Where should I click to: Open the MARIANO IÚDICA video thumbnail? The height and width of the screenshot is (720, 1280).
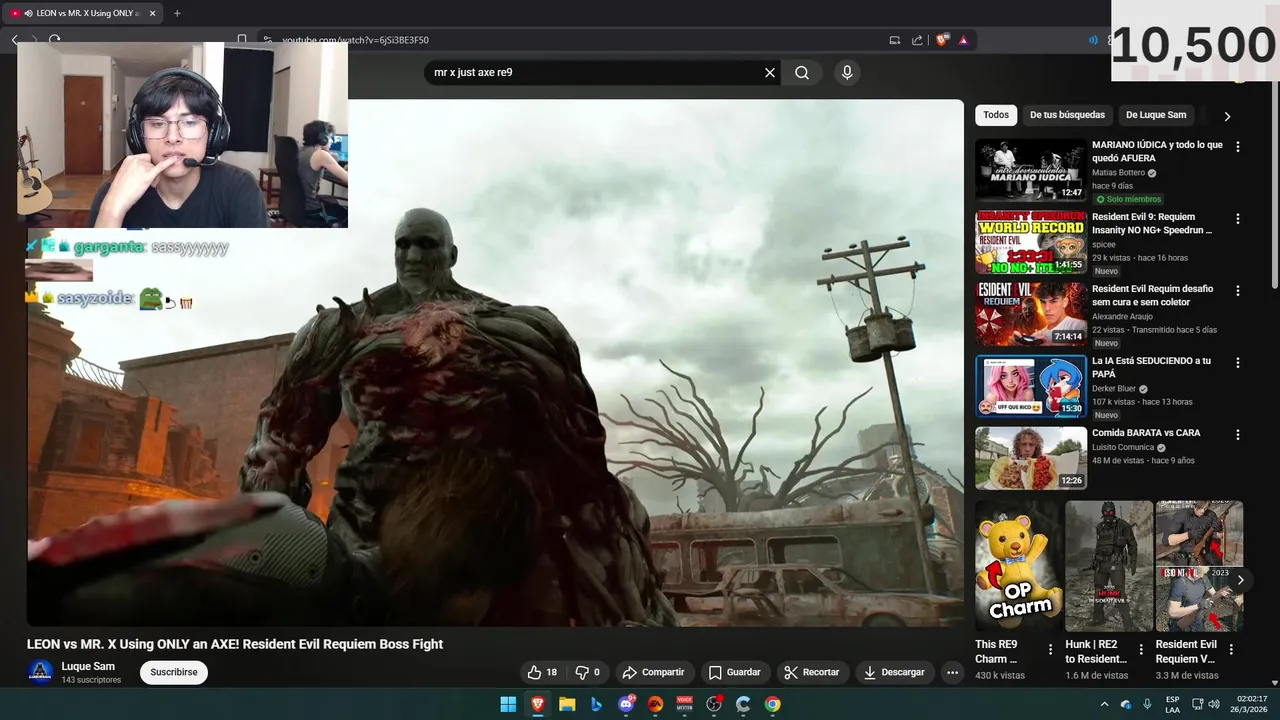click(x=1031, y=170)
